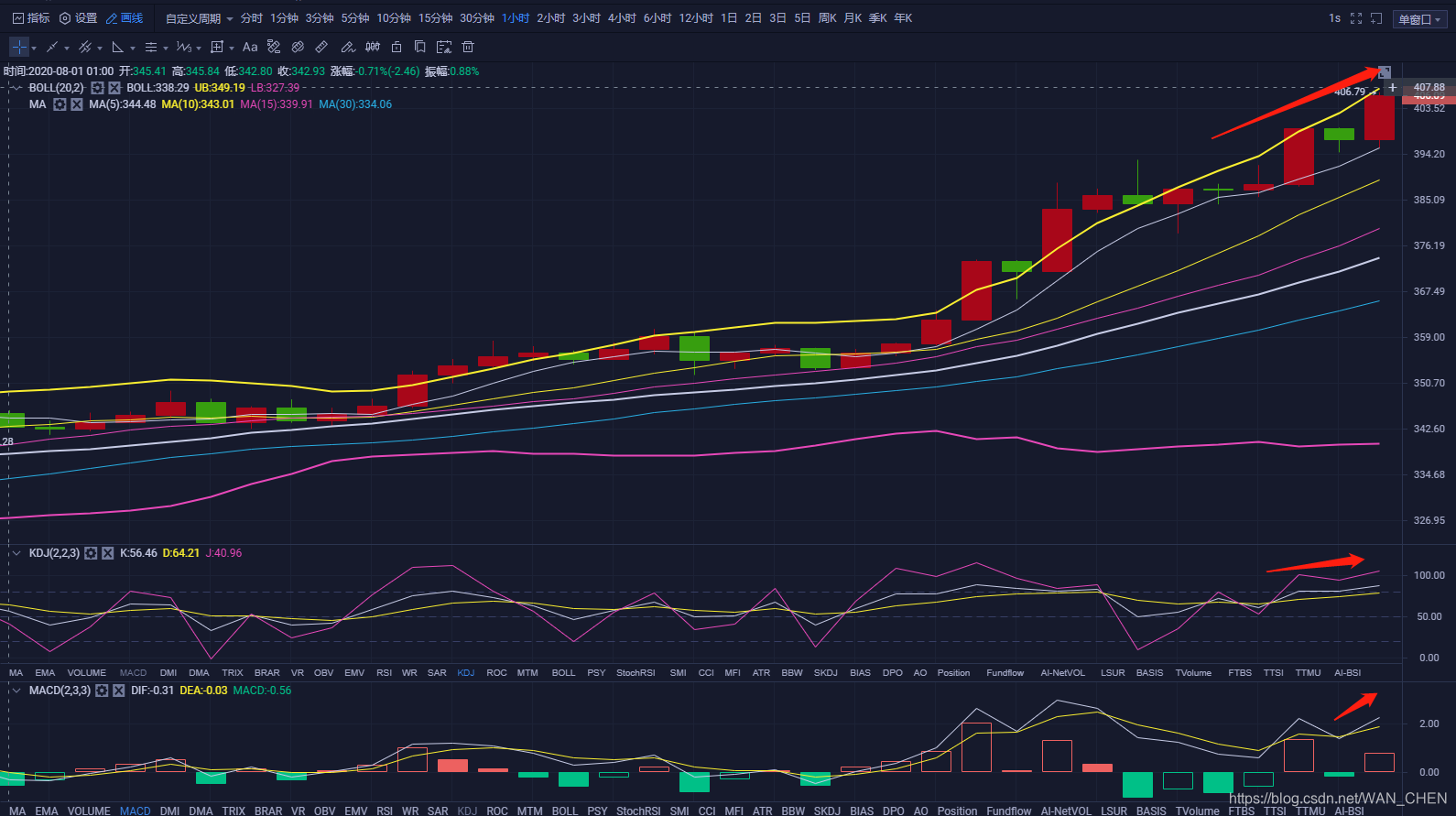Image resolution: width=1456 pixels, height=816 pixels.
Task: Open KDJ(2,2,3) settings gear
Action: [x=91, y=553]
